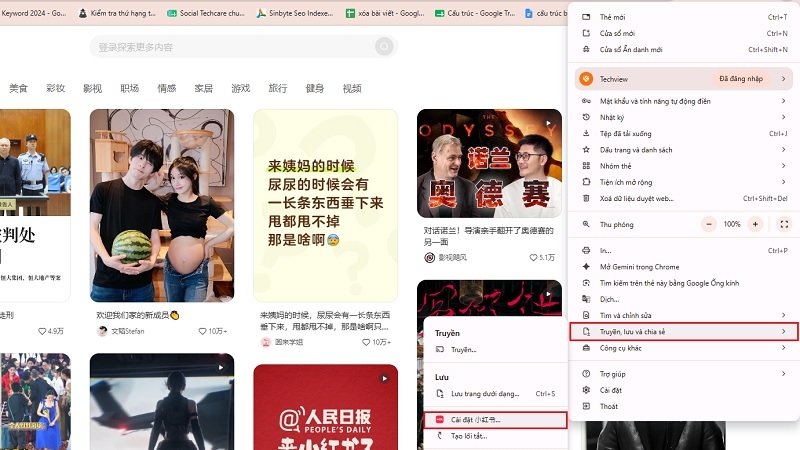Click the trash icon for Xoá dữ liệu duyệt web
800x450 pixels.
pyautogui.click(x=586, y=198)
